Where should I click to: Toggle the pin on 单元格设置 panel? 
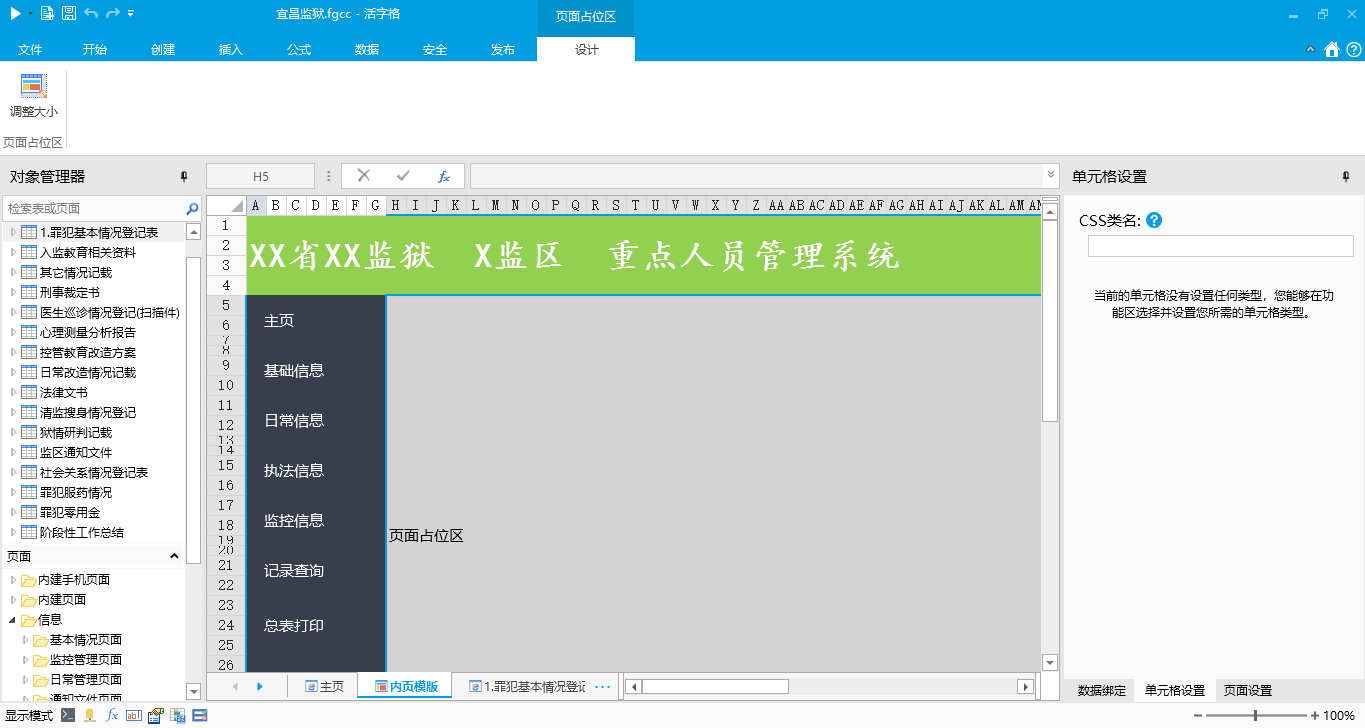click(x=1345, y=176)
